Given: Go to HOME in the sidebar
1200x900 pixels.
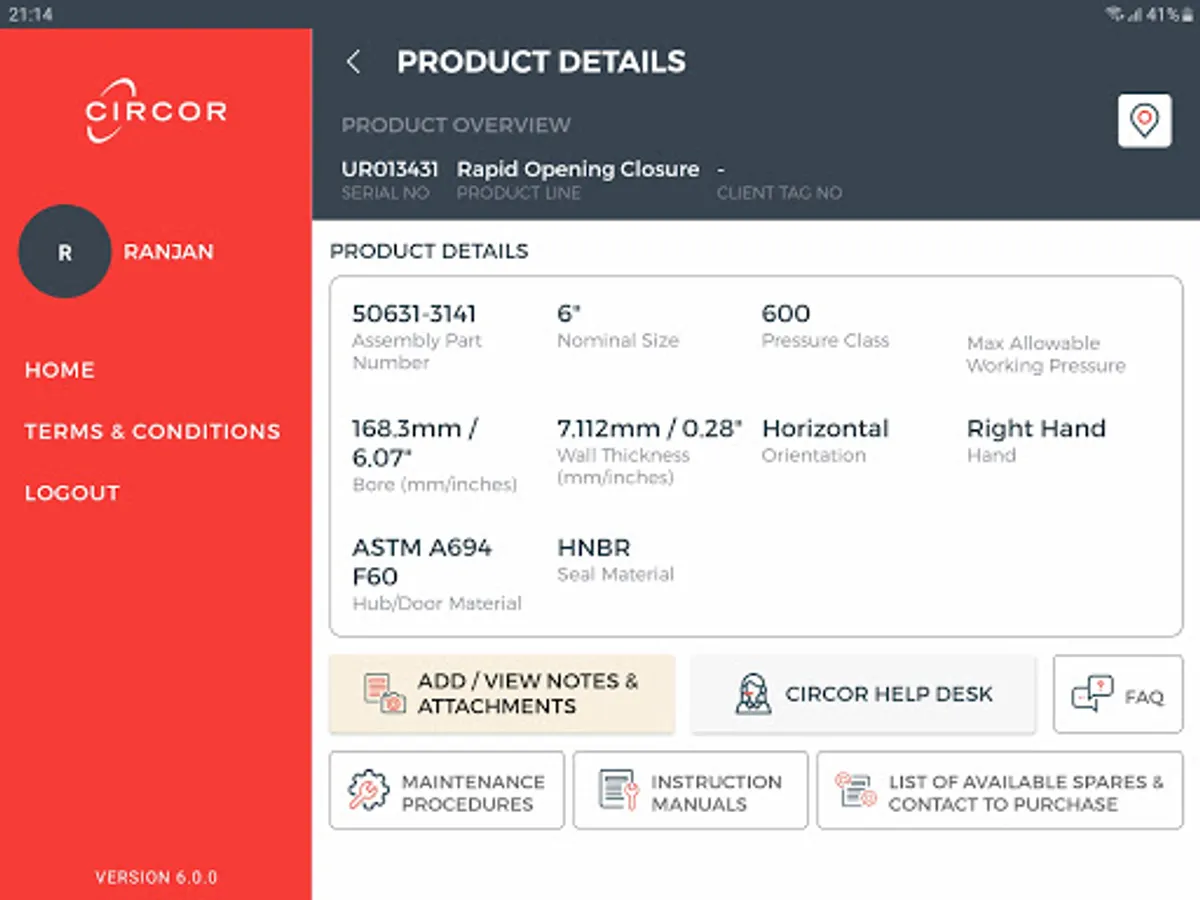Looking at the screenshot, I should (x=60, y=370).
